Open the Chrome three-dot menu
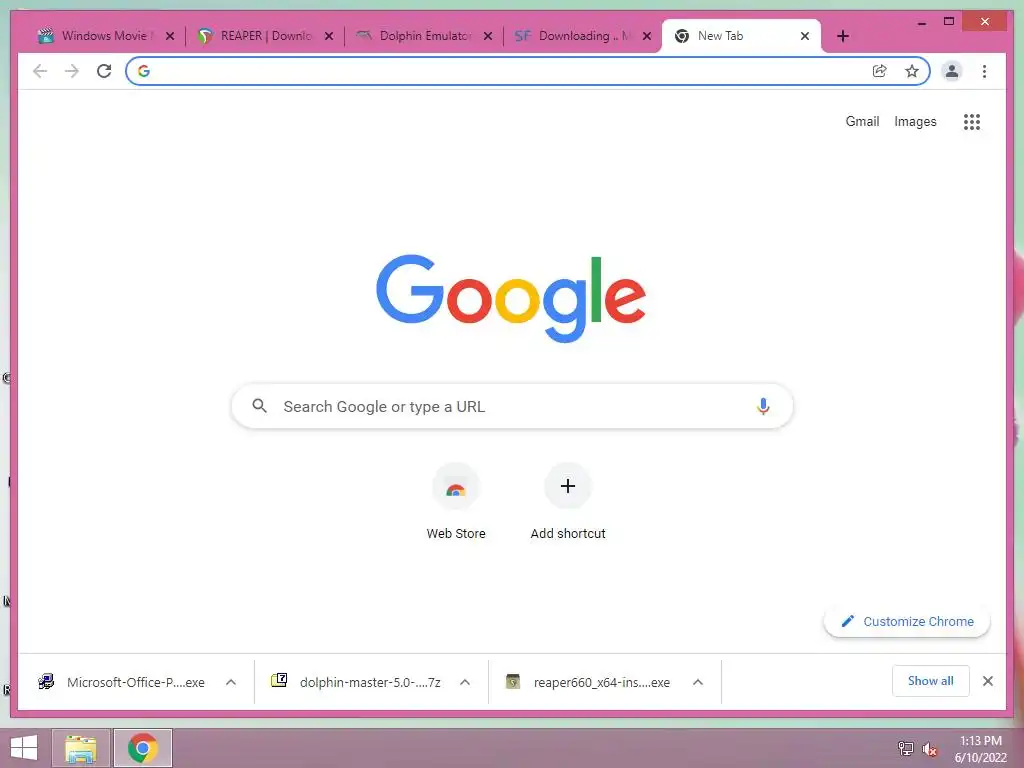1024x768 pixels. point(984,71)
